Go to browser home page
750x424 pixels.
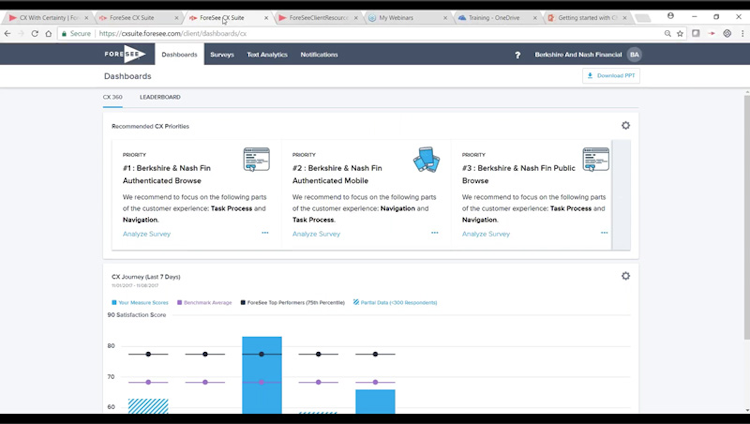coord(48,33)
